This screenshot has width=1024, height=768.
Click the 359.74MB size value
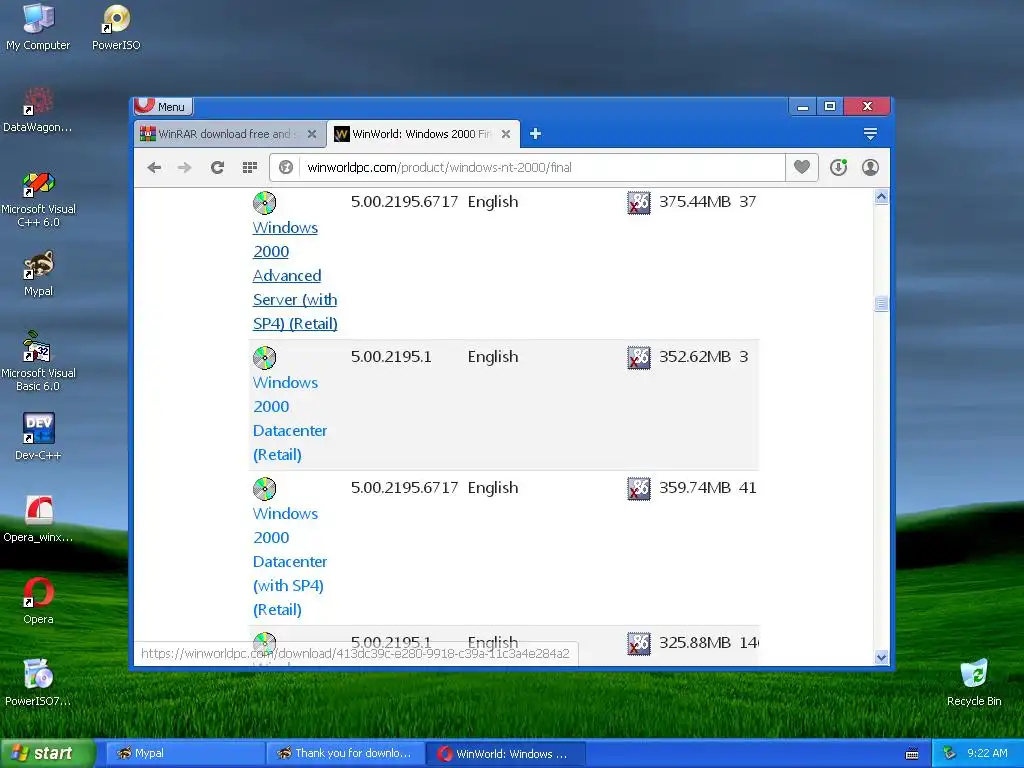[x=695, y=488]
